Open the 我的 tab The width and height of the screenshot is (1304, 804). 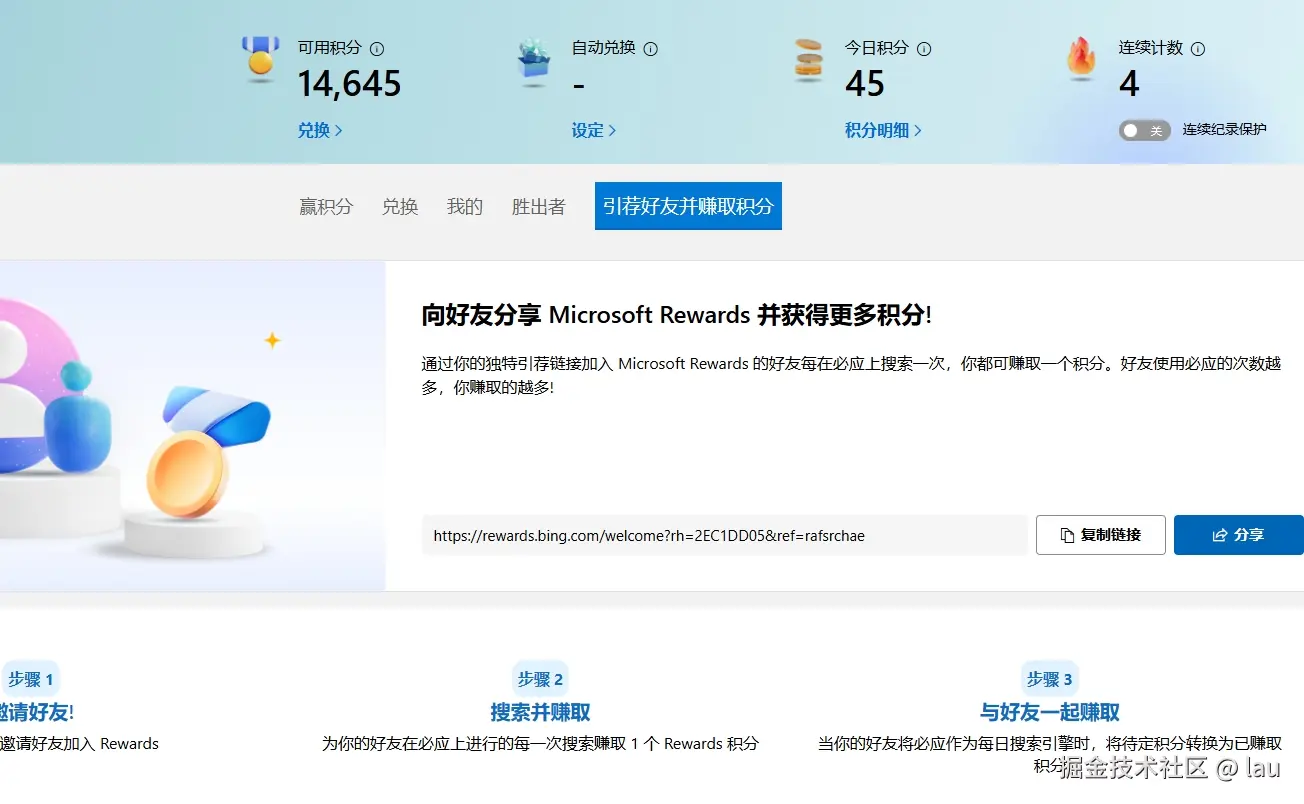(463, 206)
